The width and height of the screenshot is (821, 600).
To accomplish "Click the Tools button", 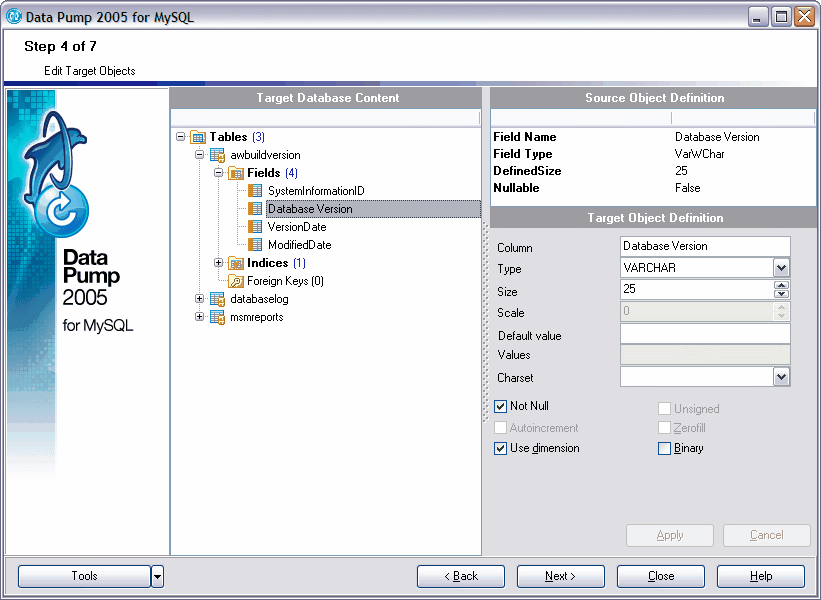I will 84,576.
